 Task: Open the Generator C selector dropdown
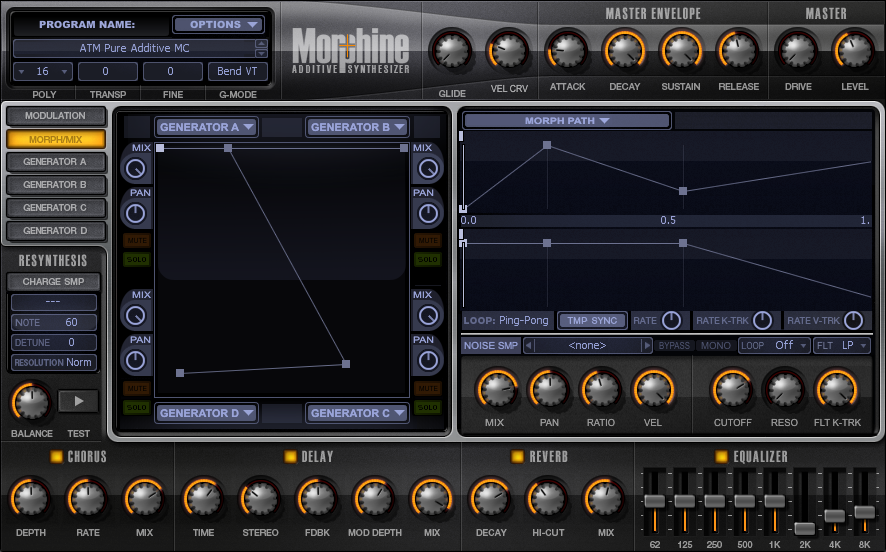pyautogui.click(x=357, y=413)
